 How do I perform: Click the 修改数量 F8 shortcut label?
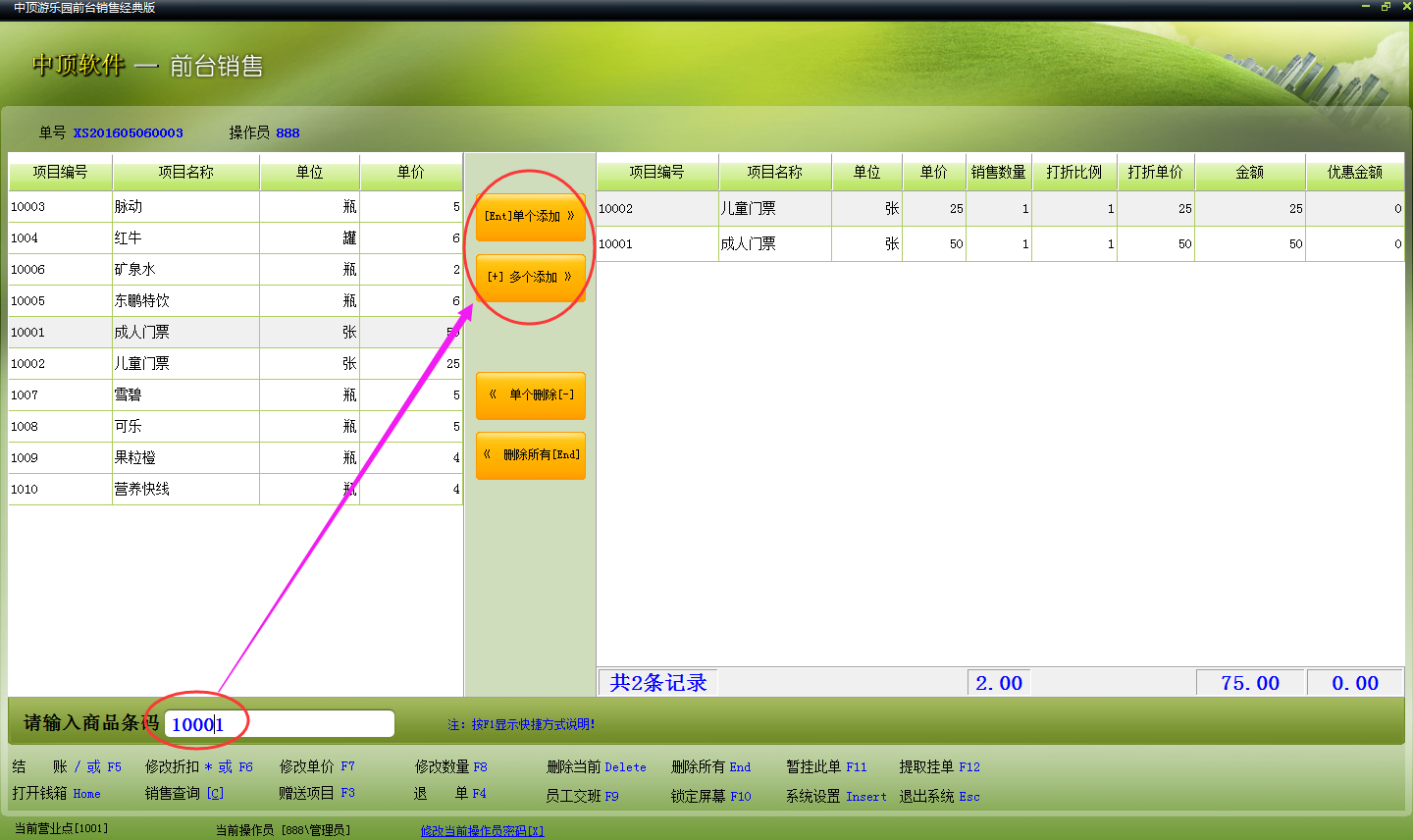point(450,766)
